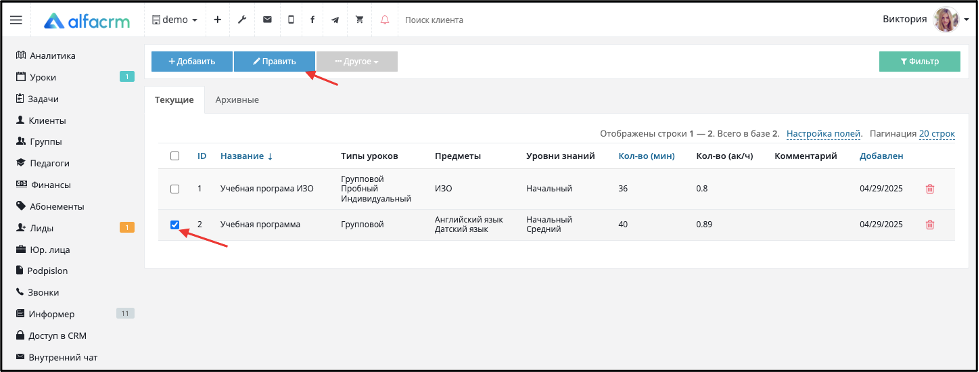Click the plus quick-add icon in top bar

pos(217,19)
